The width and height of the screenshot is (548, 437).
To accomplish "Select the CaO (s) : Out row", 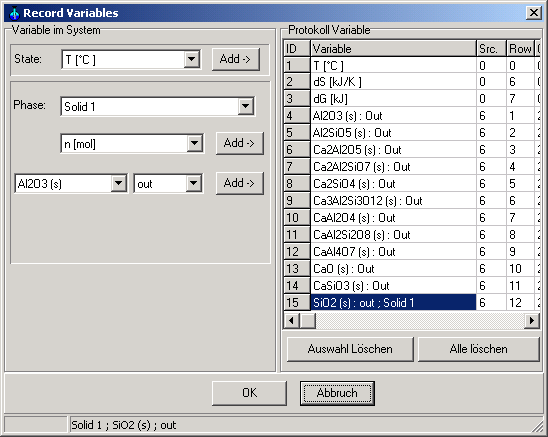I will pyautogui.click(x=393, y=268).
